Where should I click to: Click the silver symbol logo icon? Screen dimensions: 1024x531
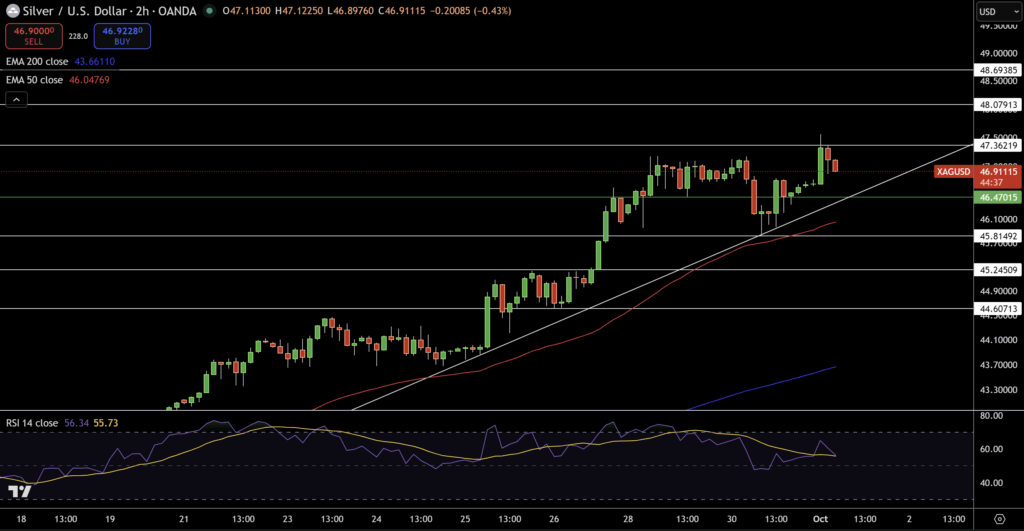(14, 11)
